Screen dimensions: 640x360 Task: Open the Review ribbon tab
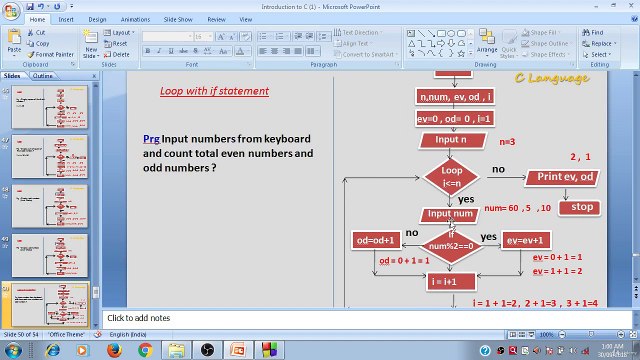[x=216, y=19]
